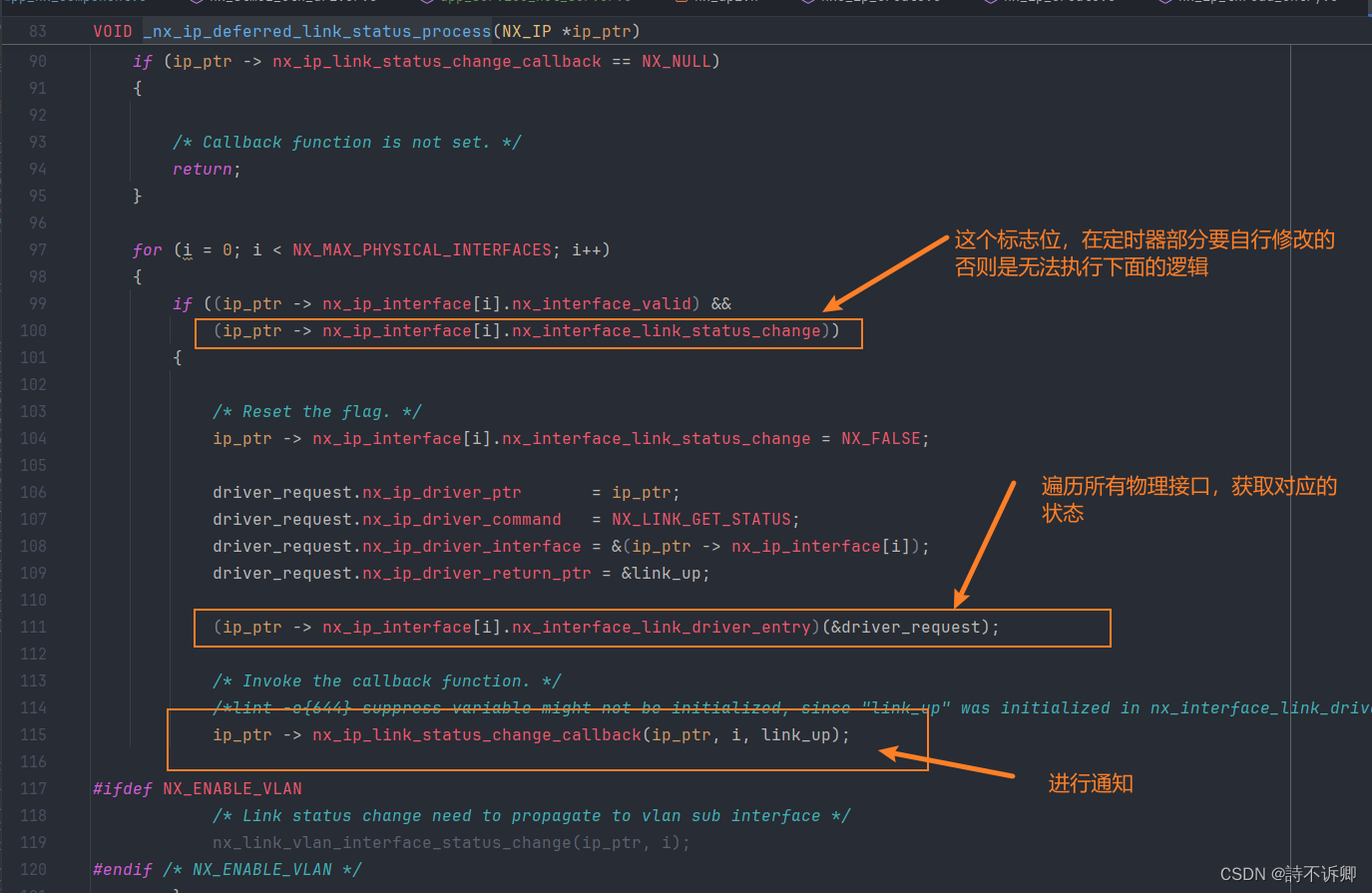The image size is (1372, 893).
Task: Click the sticky header _nx_ip_deferred_link_status_process function name
Action: (x=317, y=31)
